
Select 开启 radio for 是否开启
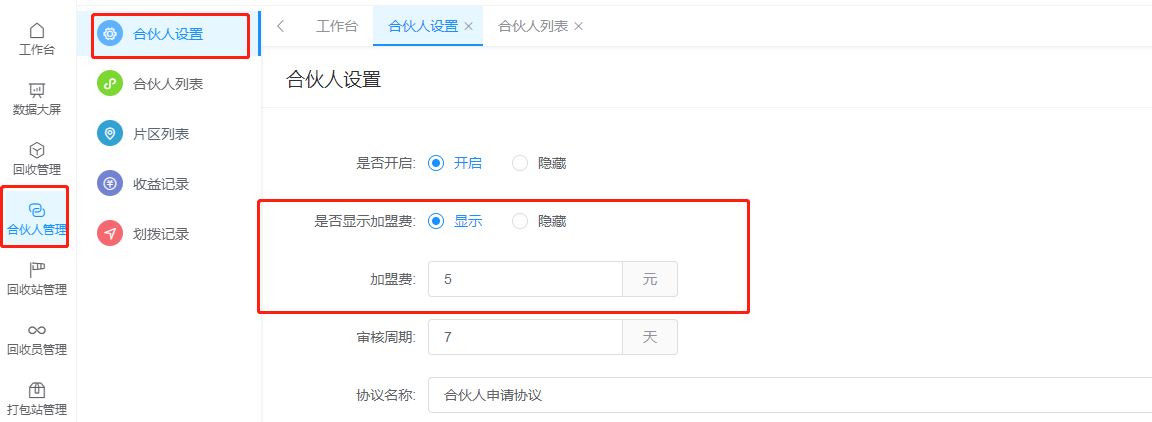tap(436, 163)
